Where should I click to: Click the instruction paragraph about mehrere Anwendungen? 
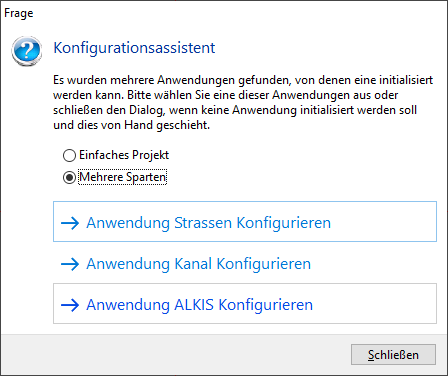(x=243, y=102)
